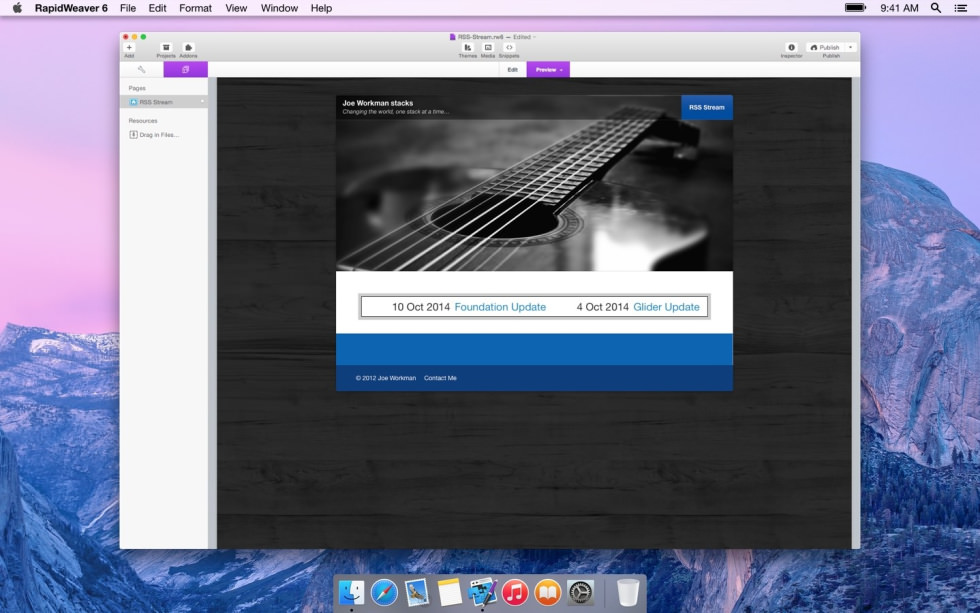Expand the Publish options arrow
This screenshot has height=613, width=980.
coord(851,47)
